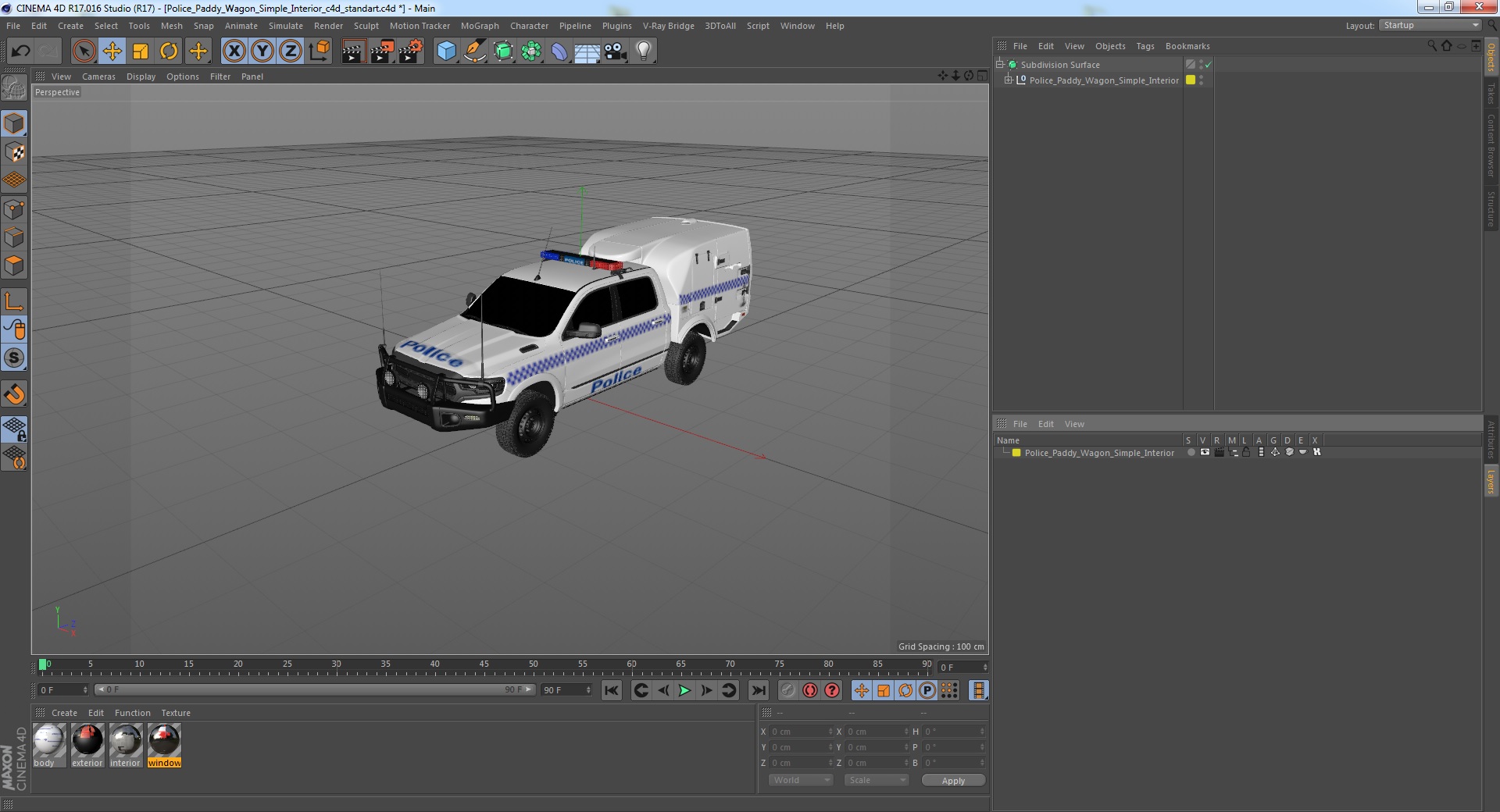Select the window material thumbnail

pyautogui.click(x=164, y=746)
